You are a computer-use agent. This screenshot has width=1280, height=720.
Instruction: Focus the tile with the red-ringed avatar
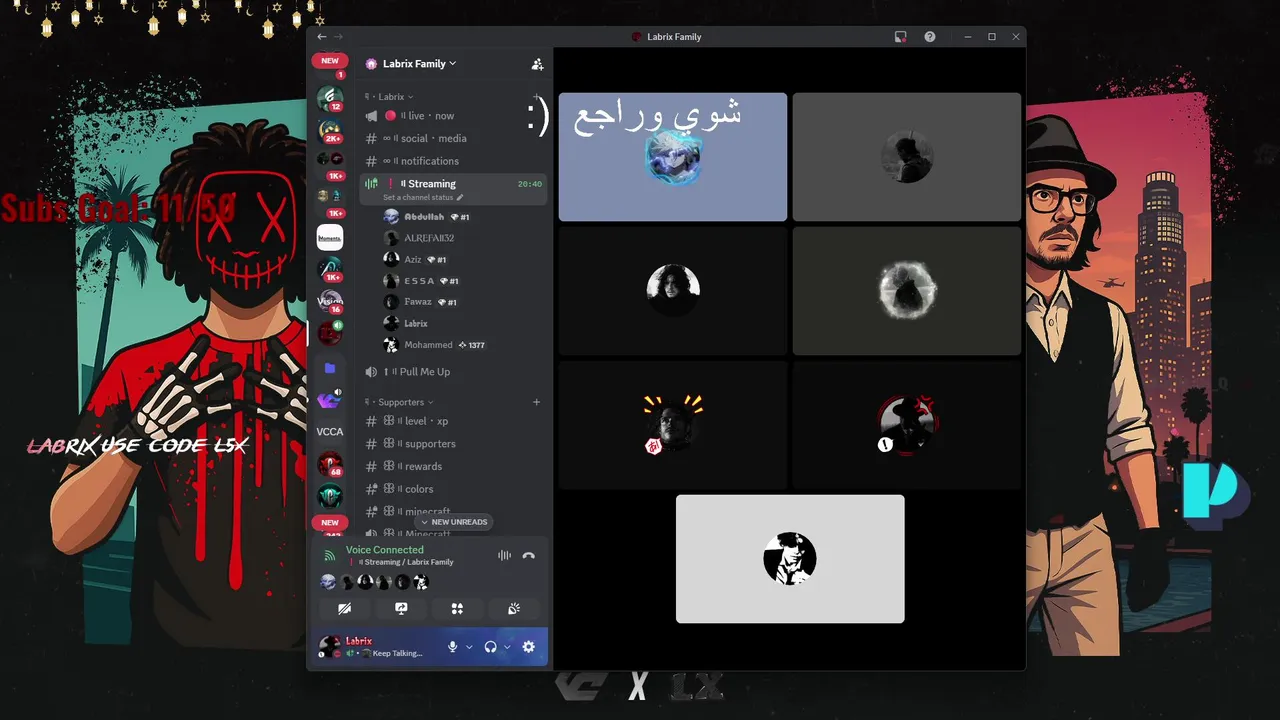click(907, 425)
